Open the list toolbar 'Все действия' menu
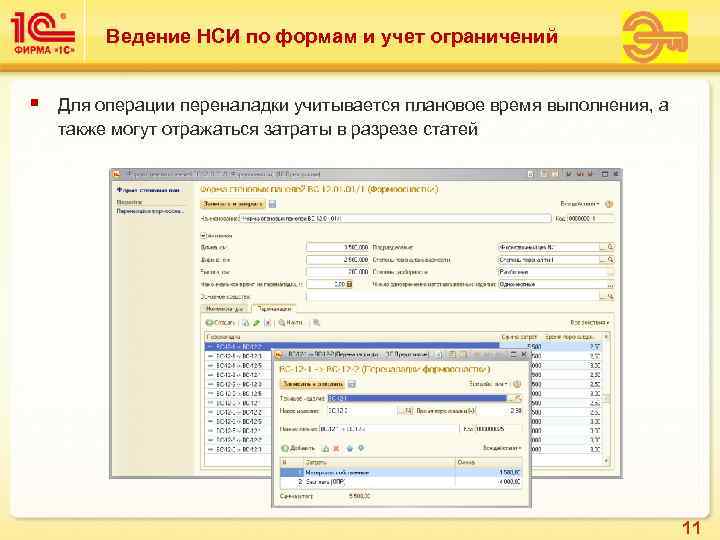Image resolution: width=720 pixels, height=540 pixels. 590,323
